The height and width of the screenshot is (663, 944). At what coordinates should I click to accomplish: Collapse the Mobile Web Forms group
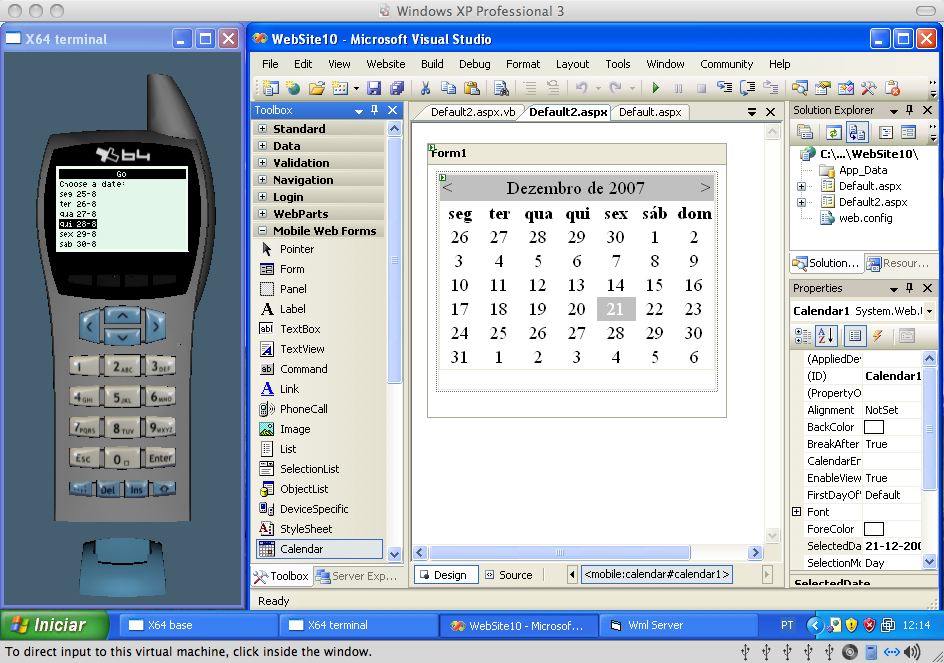[x=262, y=230]
